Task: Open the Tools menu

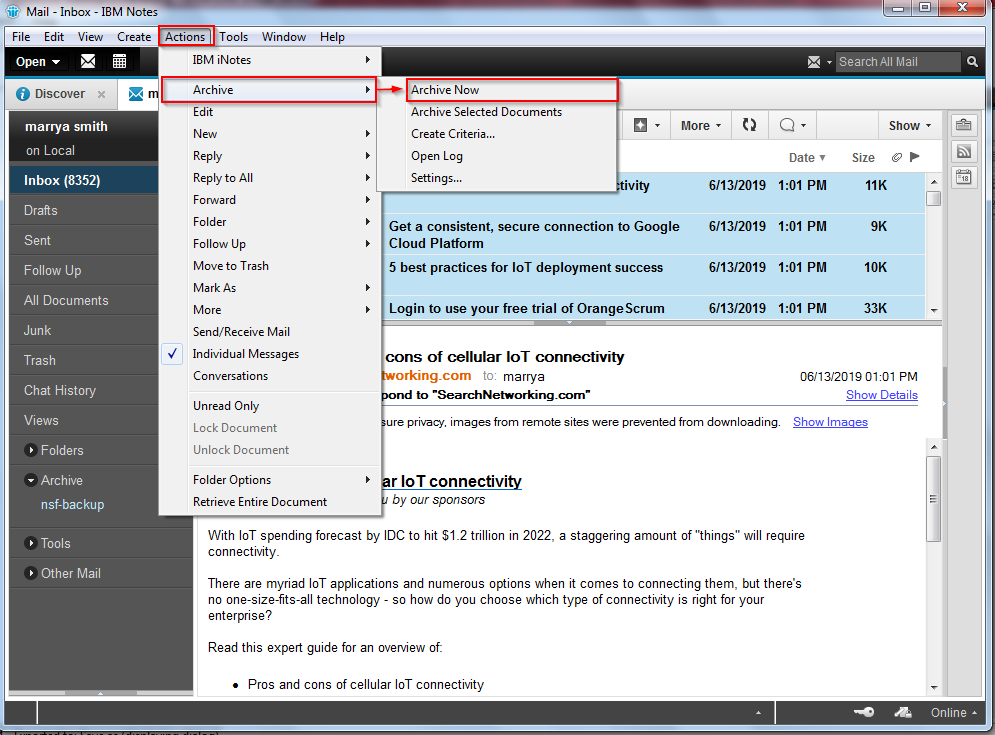Action: click(x=233, y=36)
